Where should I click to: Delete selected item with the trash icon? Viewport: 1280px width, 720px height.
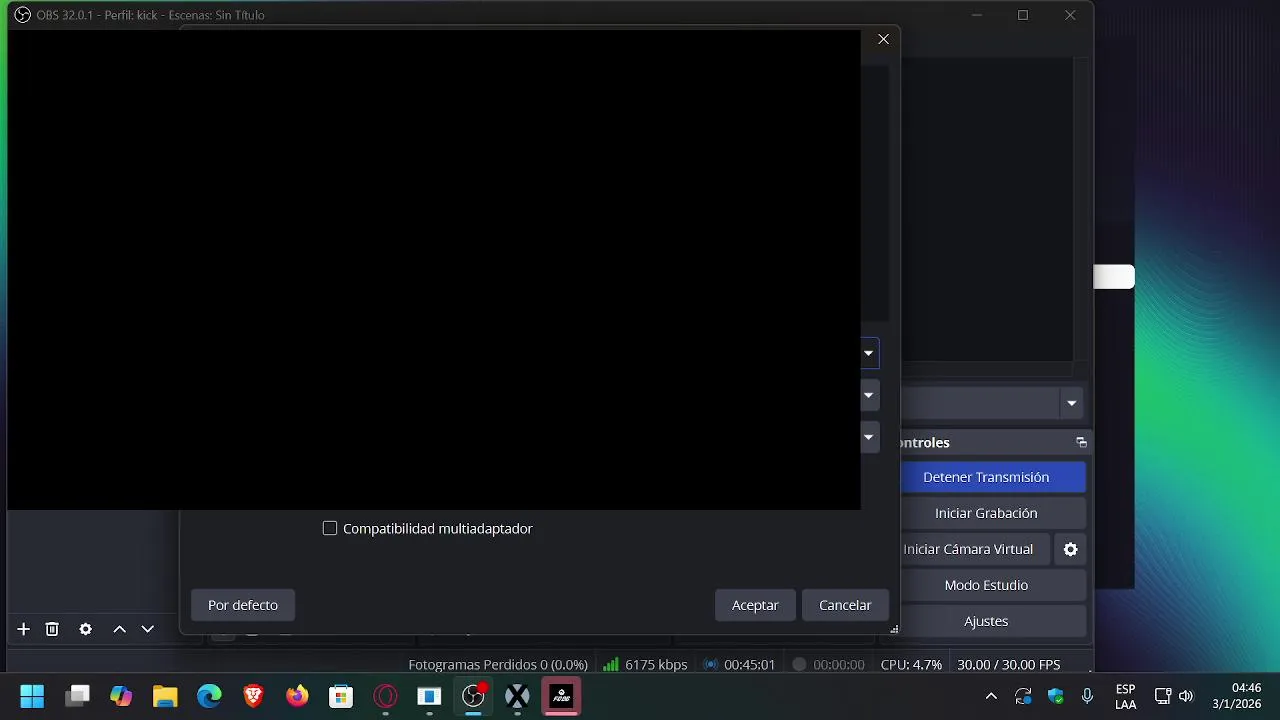coord(52,629)
